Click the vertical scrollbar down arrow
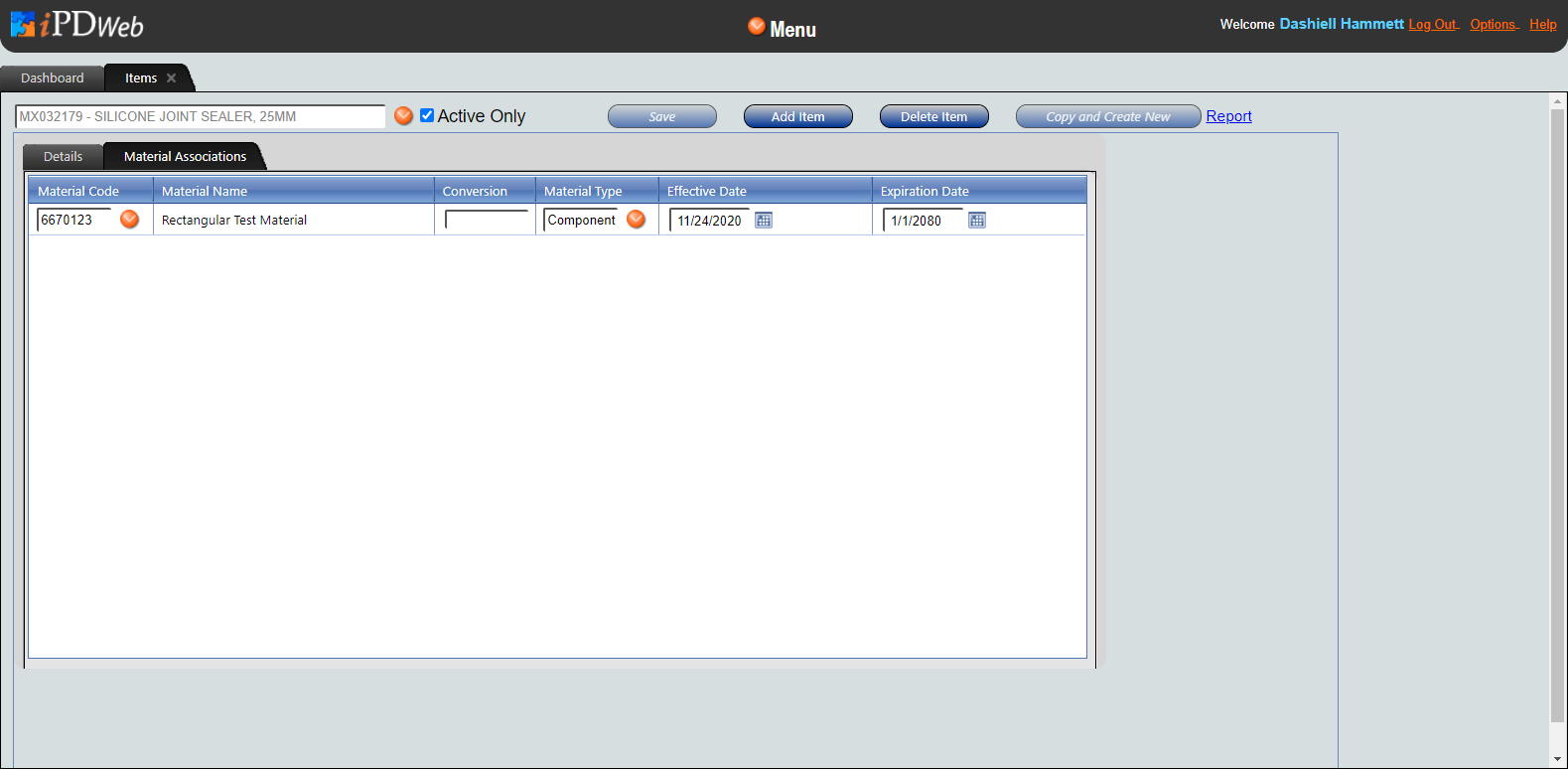 point(1557,759)
